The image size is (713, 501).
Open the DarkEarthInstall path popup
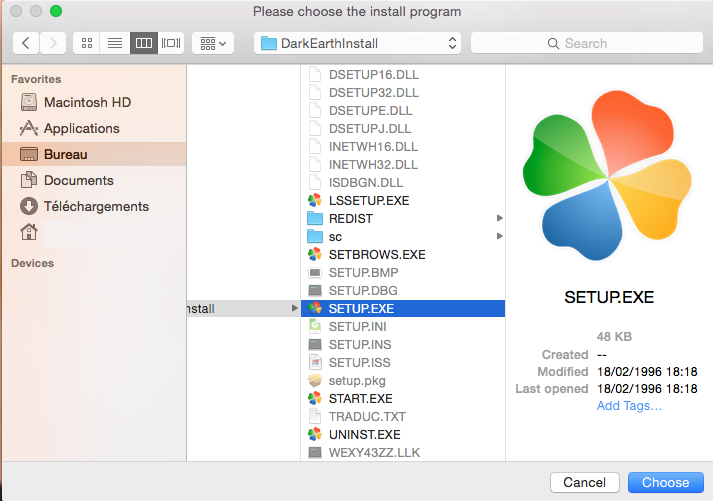pyautogui.click(x=357, y=43)
